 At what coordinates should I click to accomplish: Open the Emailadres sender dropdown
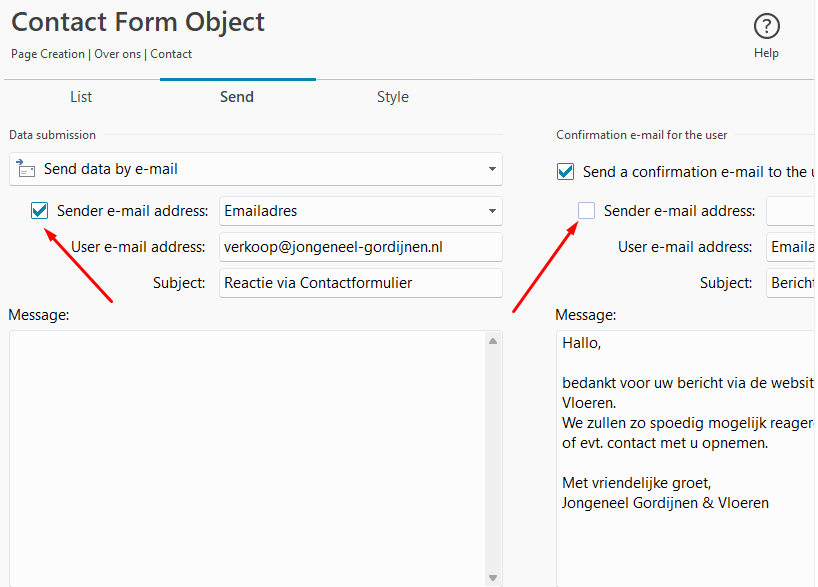(492, 211)
